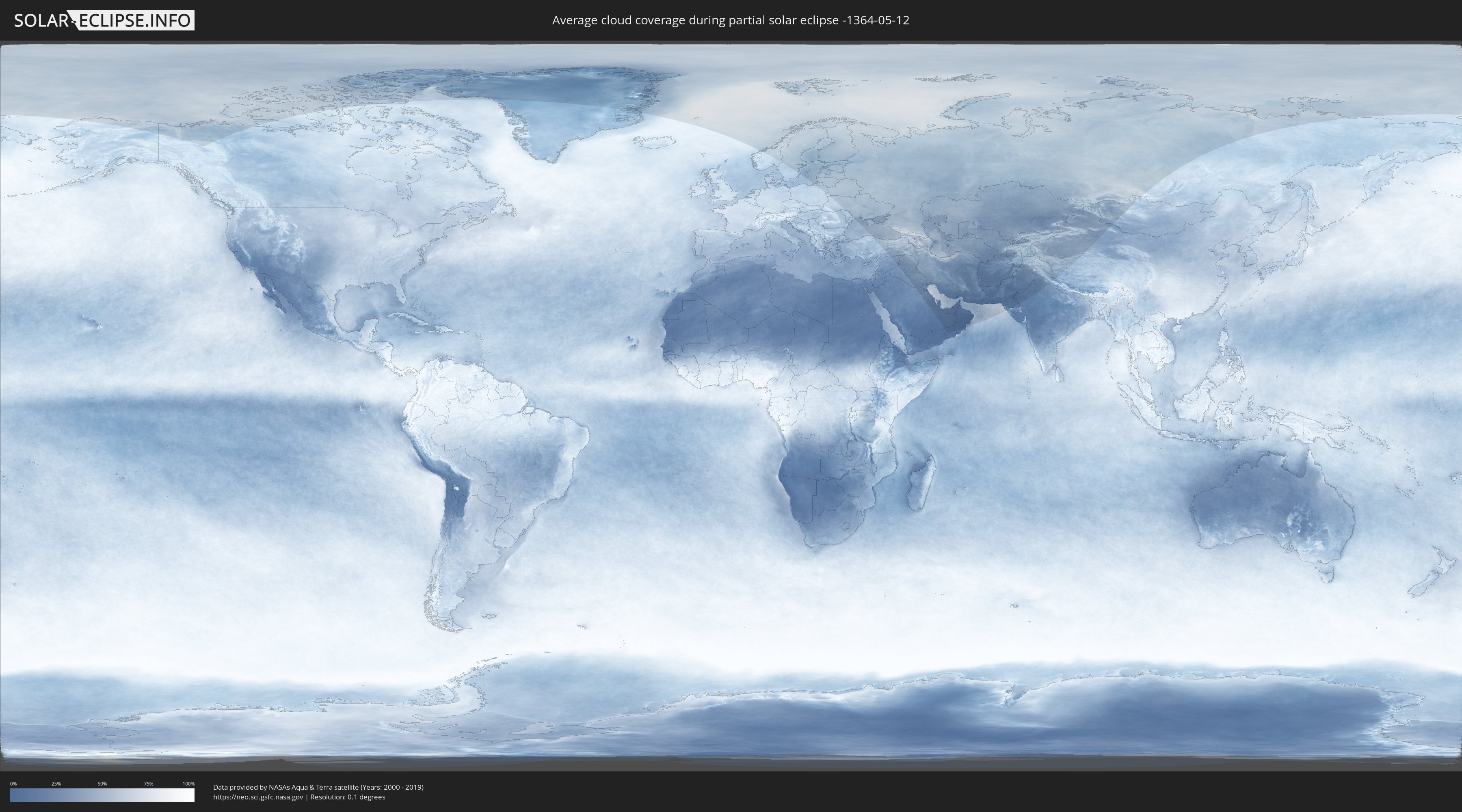Click on the Antarctic continent

965,721
